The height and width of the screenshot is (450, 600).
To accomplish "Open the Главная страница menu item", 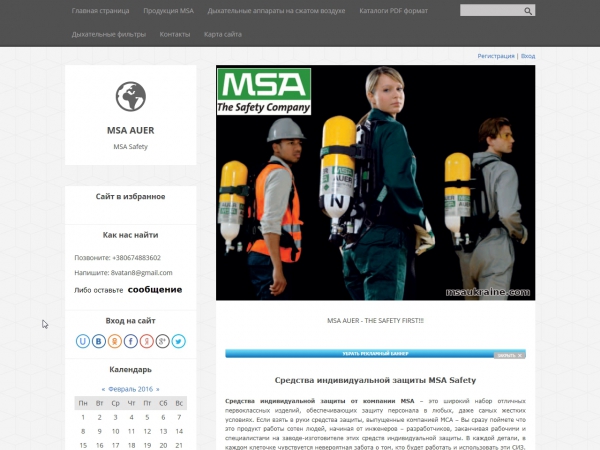I will (x=100, y=11).
